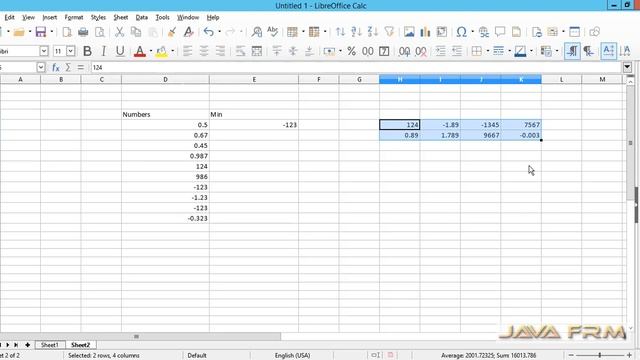Apply the yellow highlighting color swatch

161,51
